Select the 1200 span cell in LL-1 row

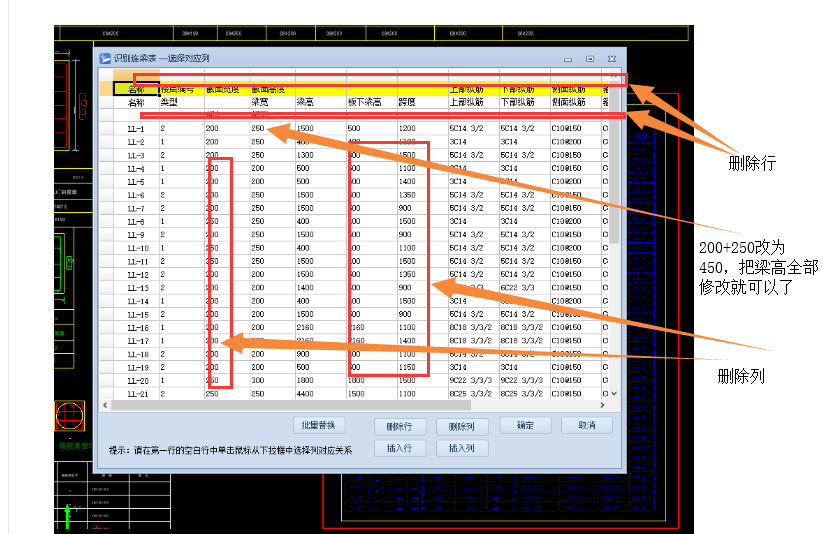click(x=423, y=129)
